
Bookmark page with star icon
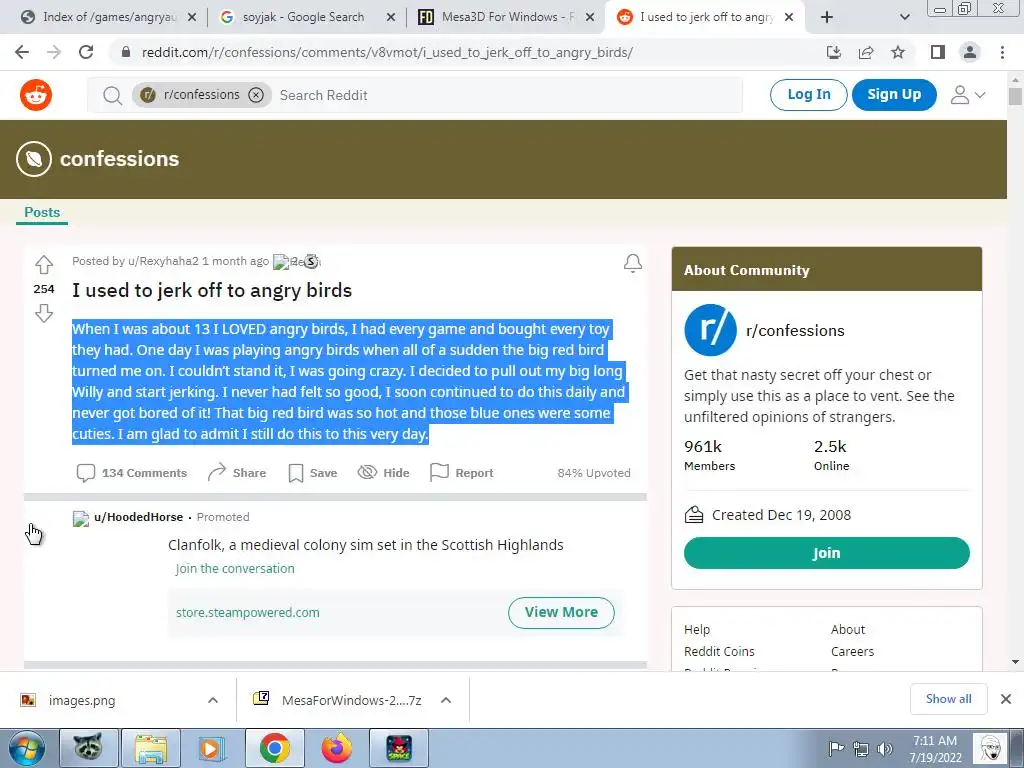(898, 52)
